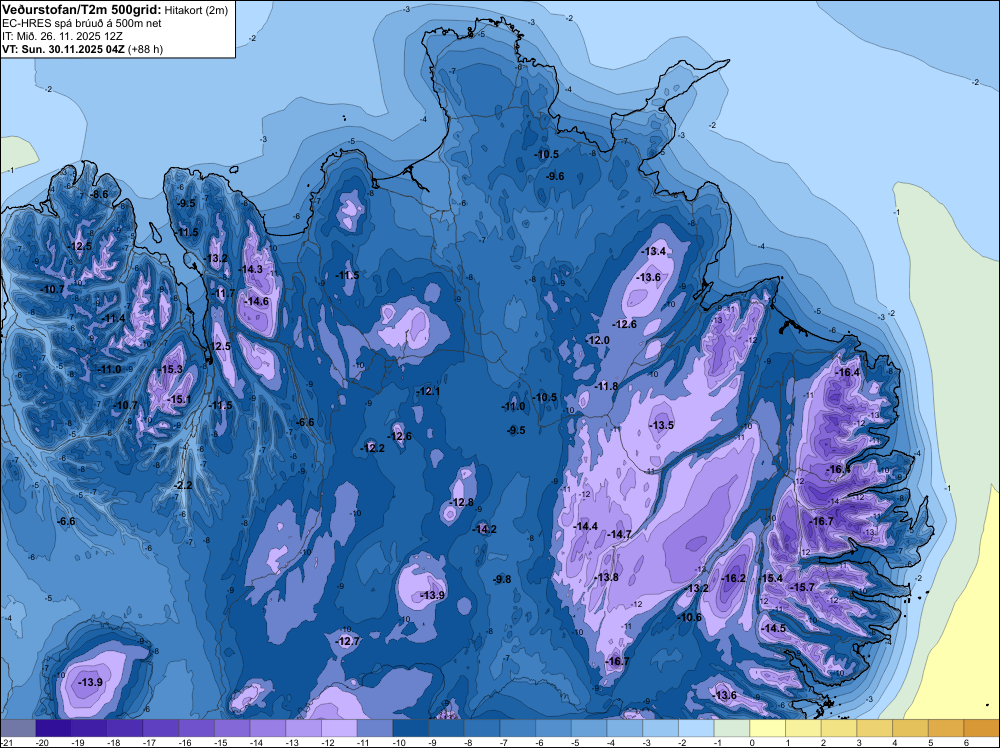This screenshot has height=748, width=1000.
Task: Click the -13.4 temperature label
Action: pyautogui.click(x=654, y=251)
